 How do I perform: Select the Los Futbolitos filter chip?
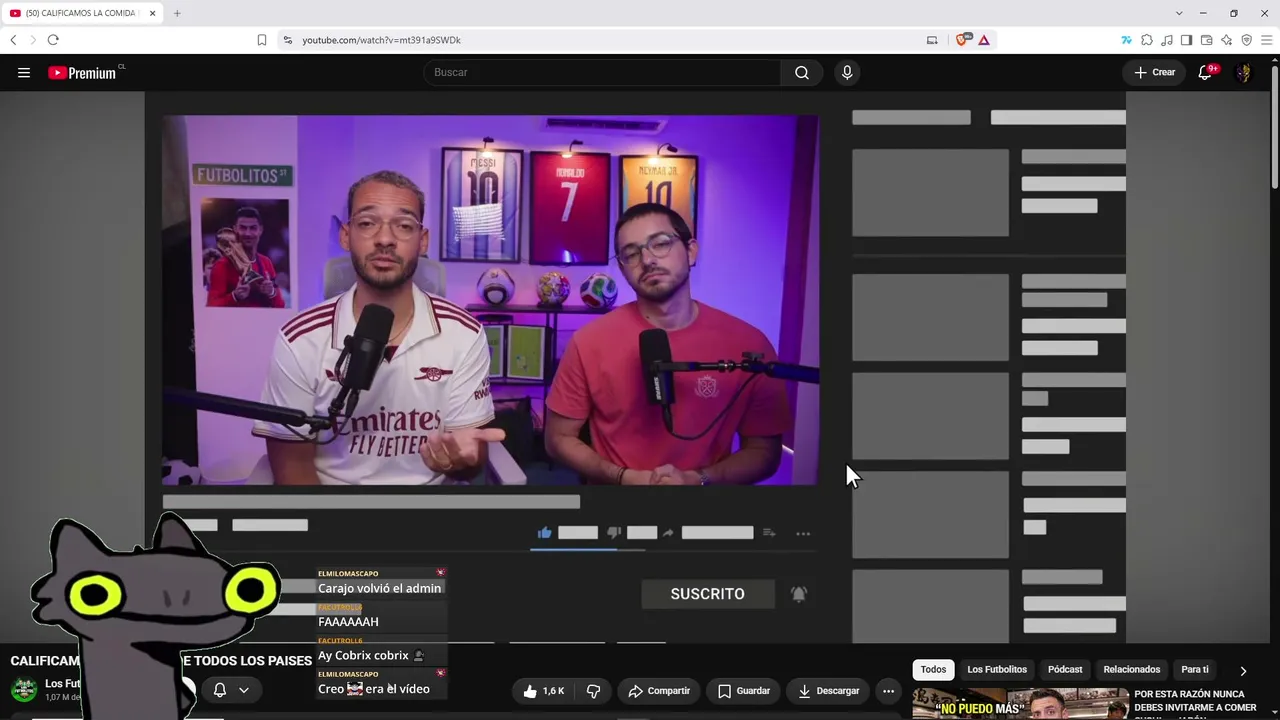[x=997, y=670]
